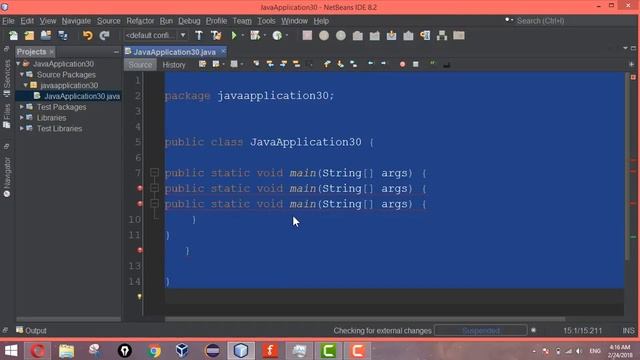The height and width of the screenshot is (360, 640).
Task: Click the New File toolbar icon
Action: tap(13, 36)
